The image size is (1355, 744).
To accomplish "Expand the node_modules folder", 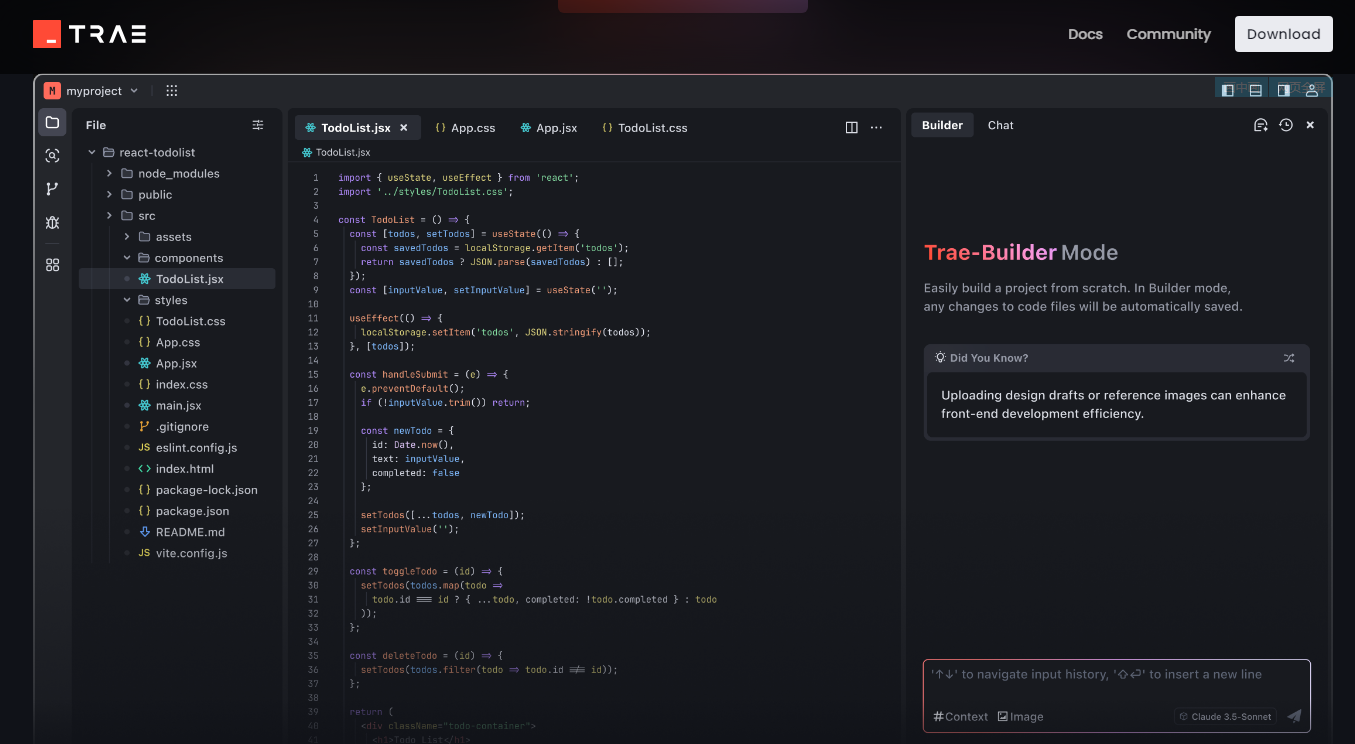I will (110, 173).
